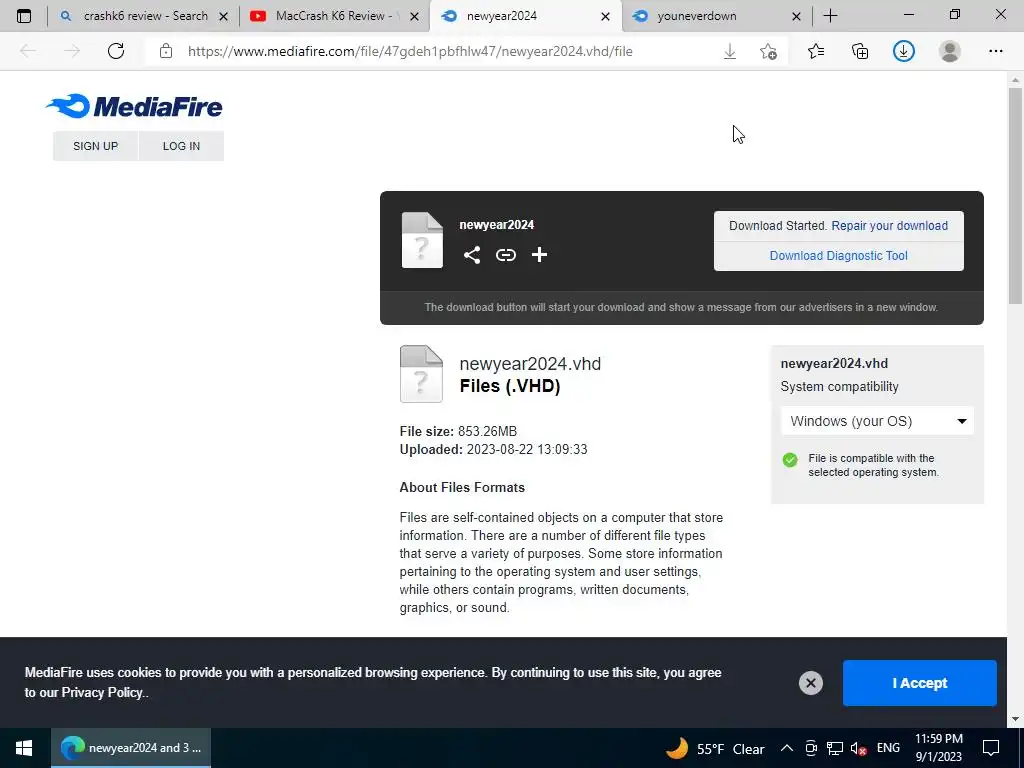Click the 'About Files Formats' heading
Image resolution: width=1024 pixels, height=768 pixels.
tap(462, 488)
